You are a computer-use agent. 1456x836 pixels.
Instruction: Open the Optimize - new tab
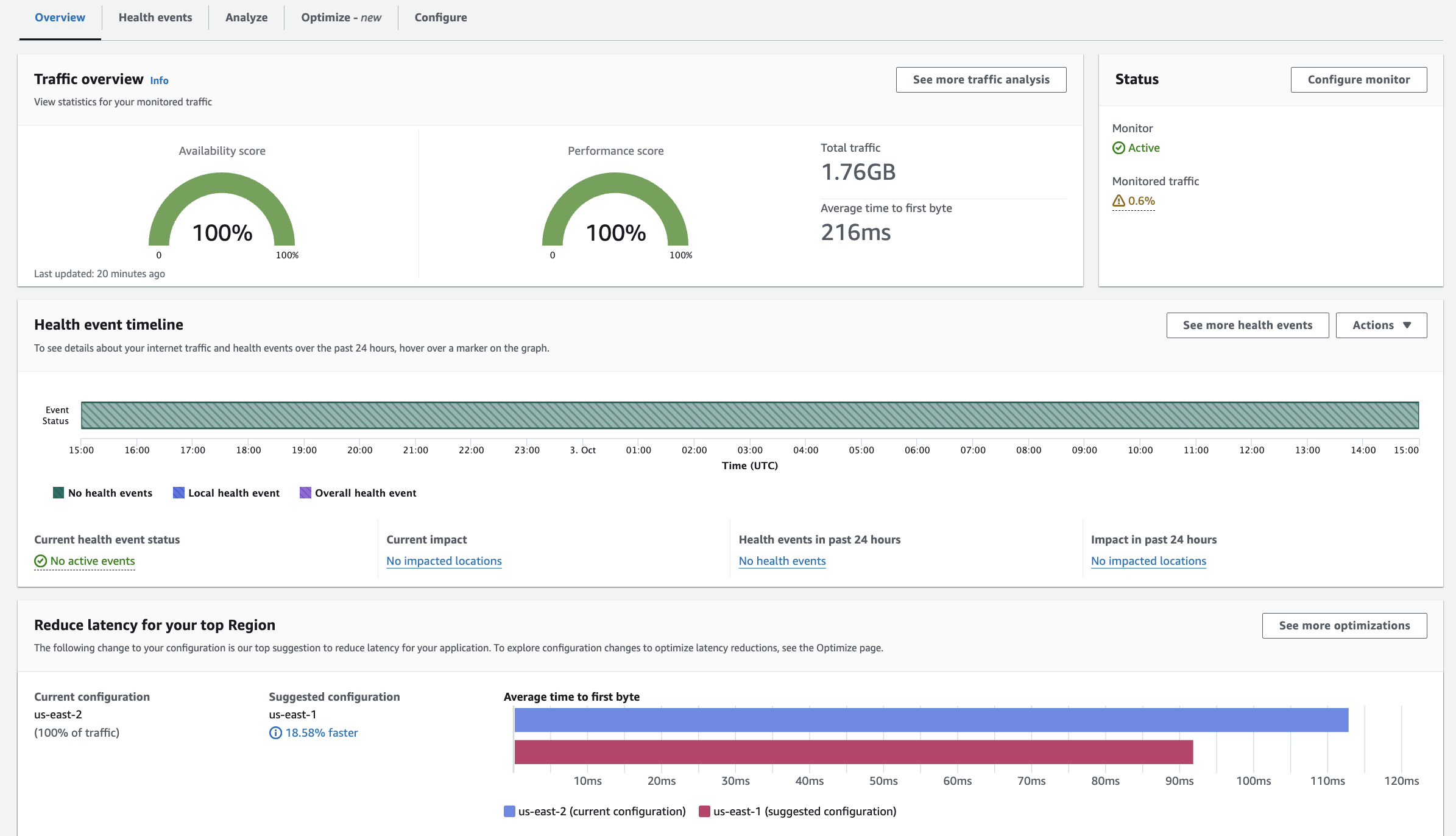point(341,18)
